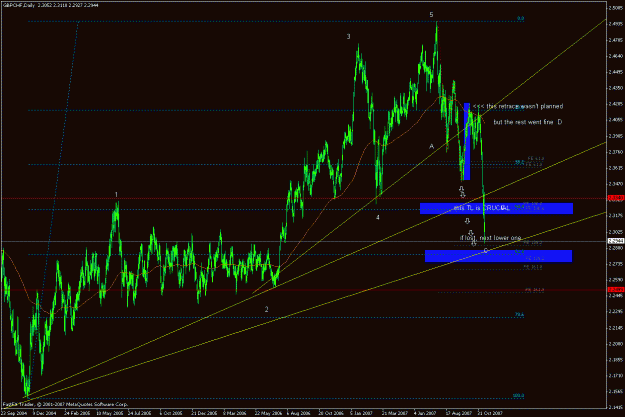Click the 10 May 2005 date label
Screen dimensions: 625x417
coord(108,413)
